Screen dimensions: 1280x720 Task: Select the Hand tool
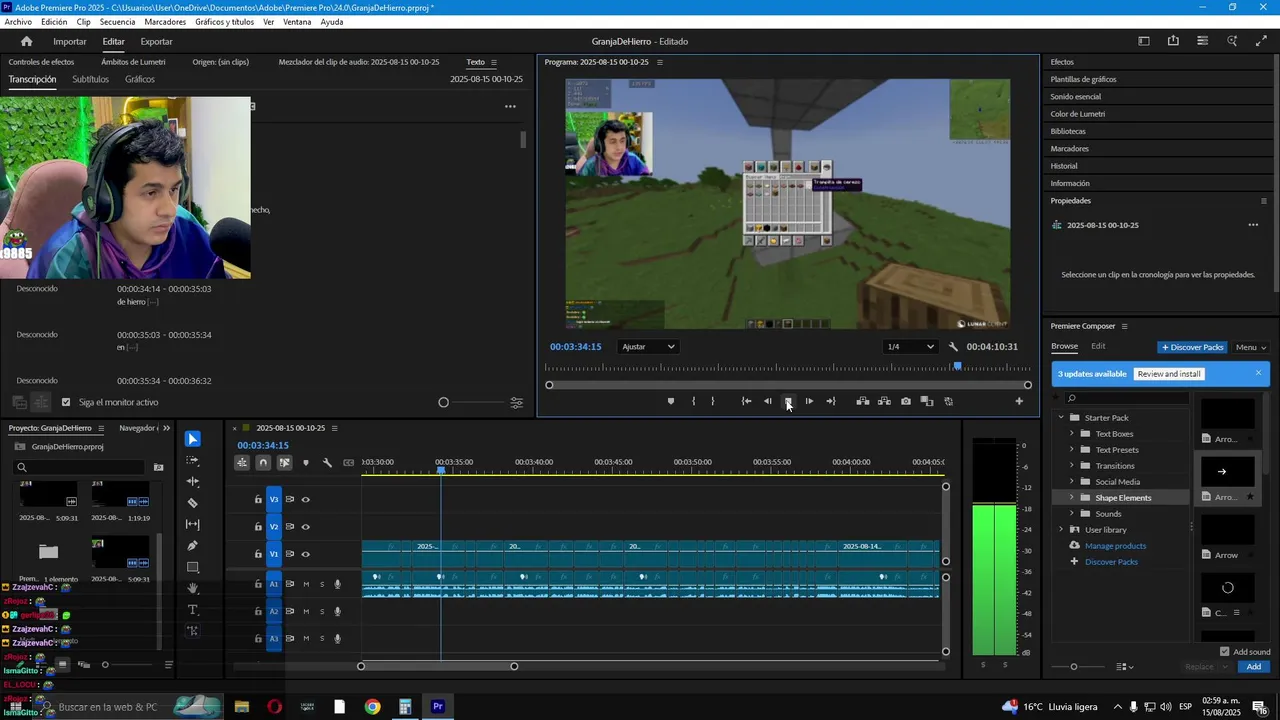(x=193, y=588)
